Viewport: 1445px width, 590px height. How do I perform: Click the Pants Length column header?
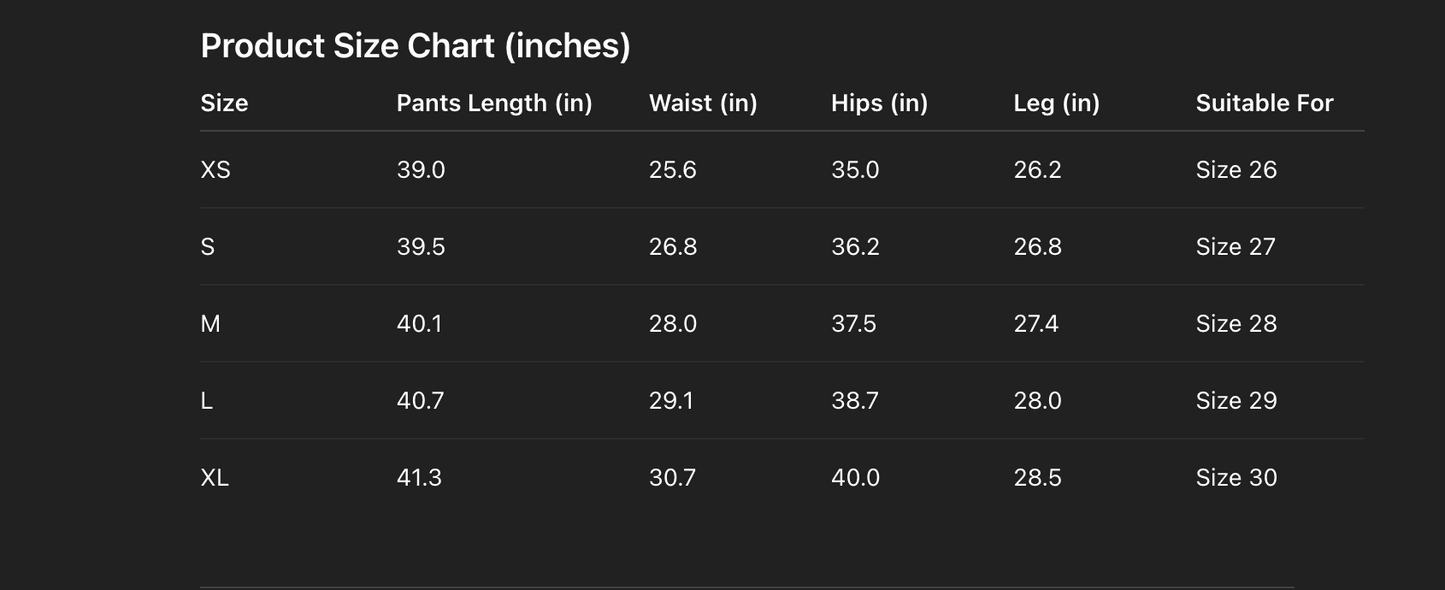[x=494, y=103]
